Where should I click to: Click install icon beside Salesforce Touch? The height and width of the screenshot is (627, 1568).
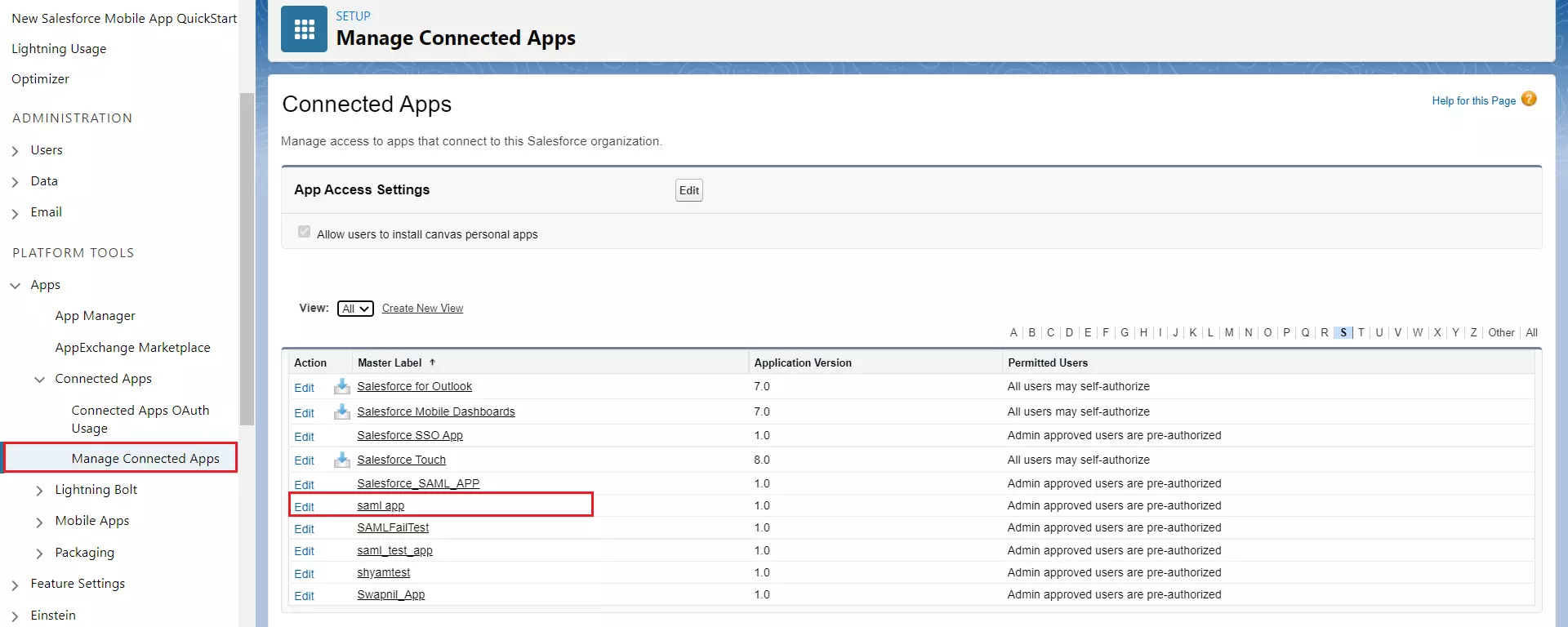341,460
